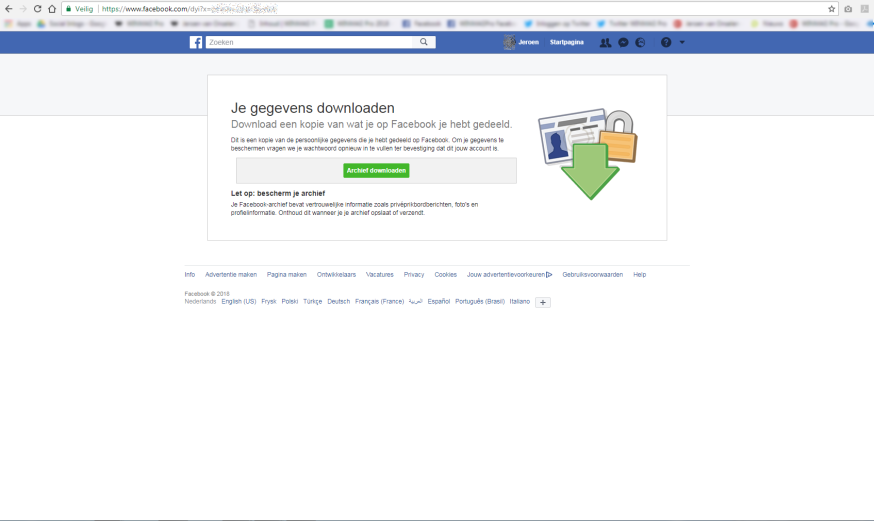Expand the account menu arrow
This screenshot has width=874, height=521.
(682, 42)
